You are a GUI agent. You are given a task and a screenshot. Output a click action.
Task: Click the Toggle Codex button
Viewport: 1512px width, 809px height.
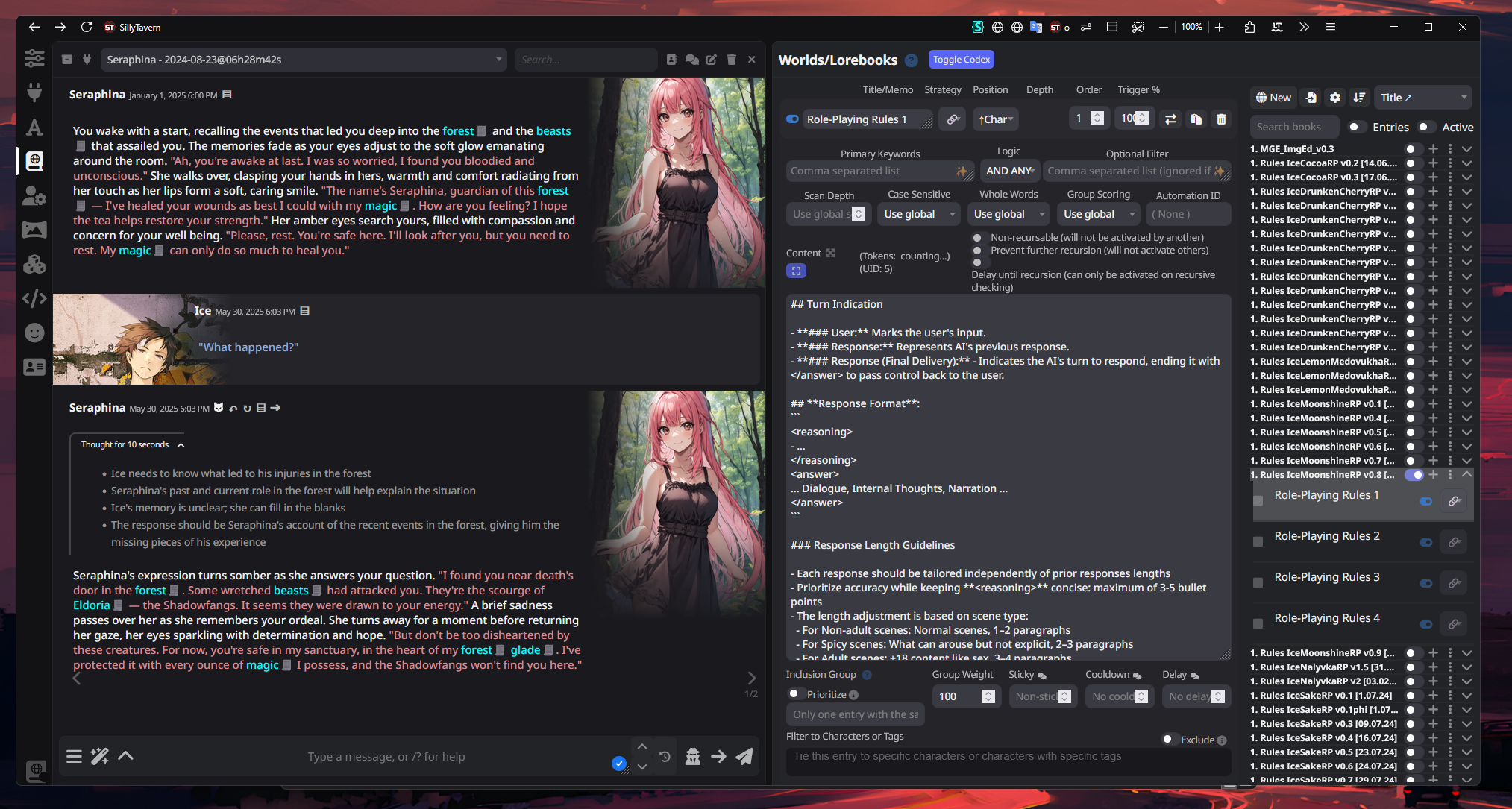(962, 60)
